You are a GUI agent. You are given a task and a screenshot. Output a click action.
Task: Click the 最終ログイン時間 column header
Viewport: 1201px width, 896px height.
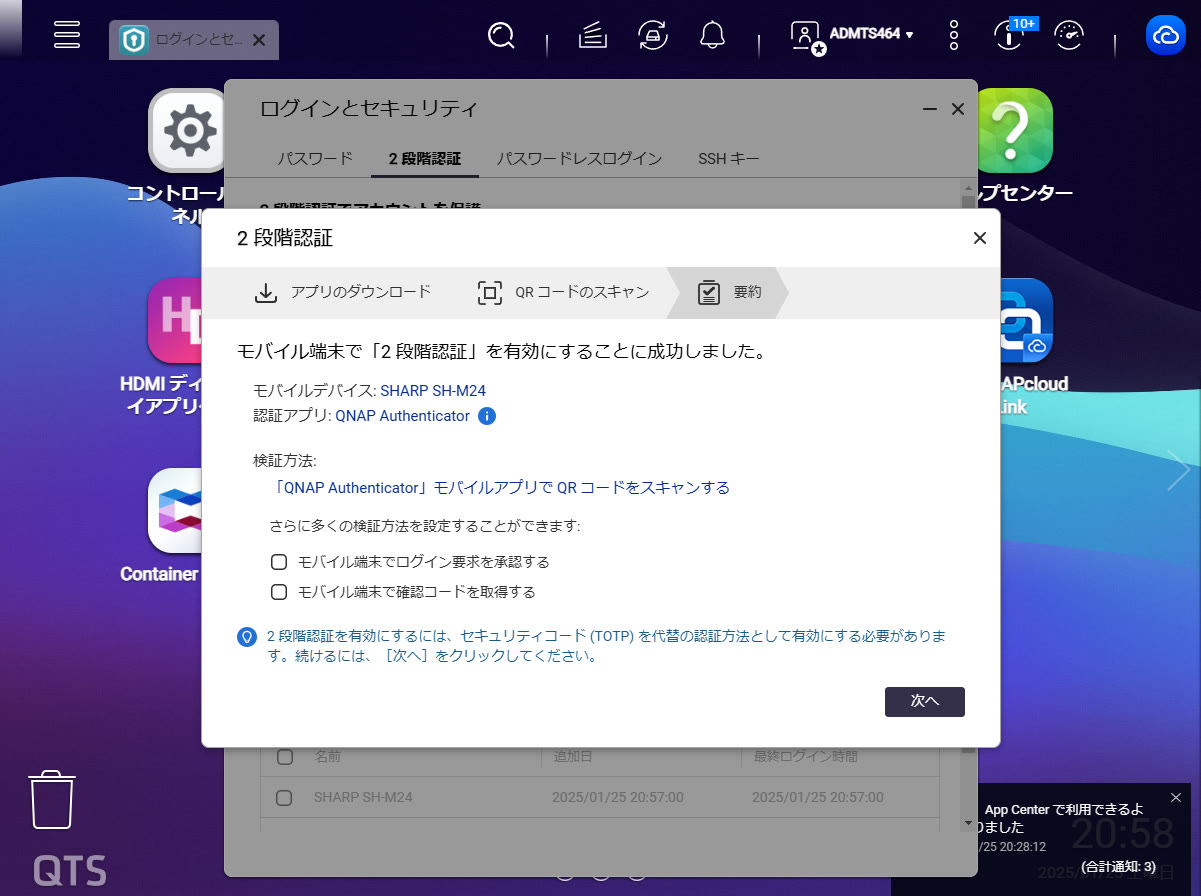click(x=806, y=756)
